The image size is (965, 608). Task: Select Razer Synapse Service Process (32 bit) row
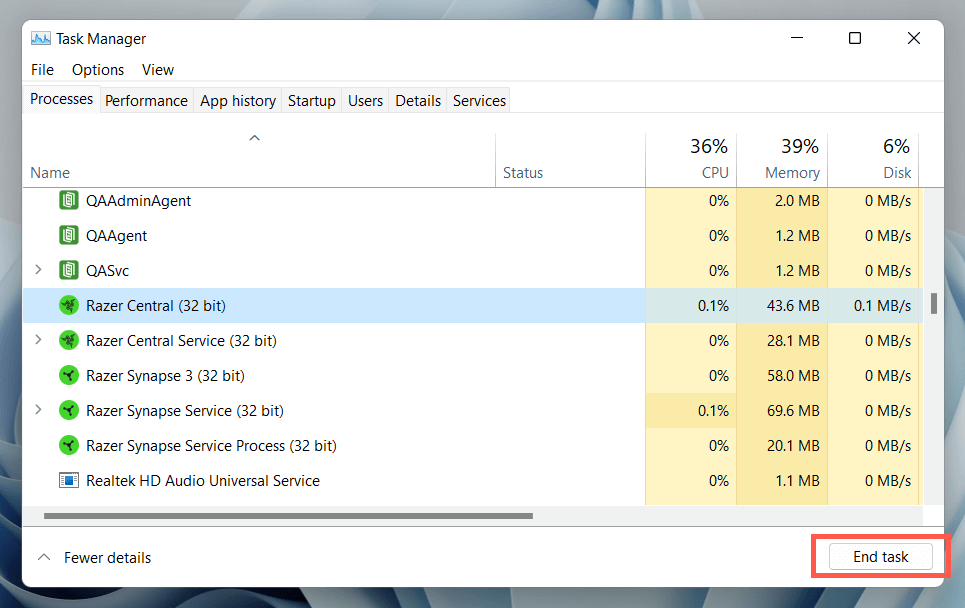click(473, 446)
